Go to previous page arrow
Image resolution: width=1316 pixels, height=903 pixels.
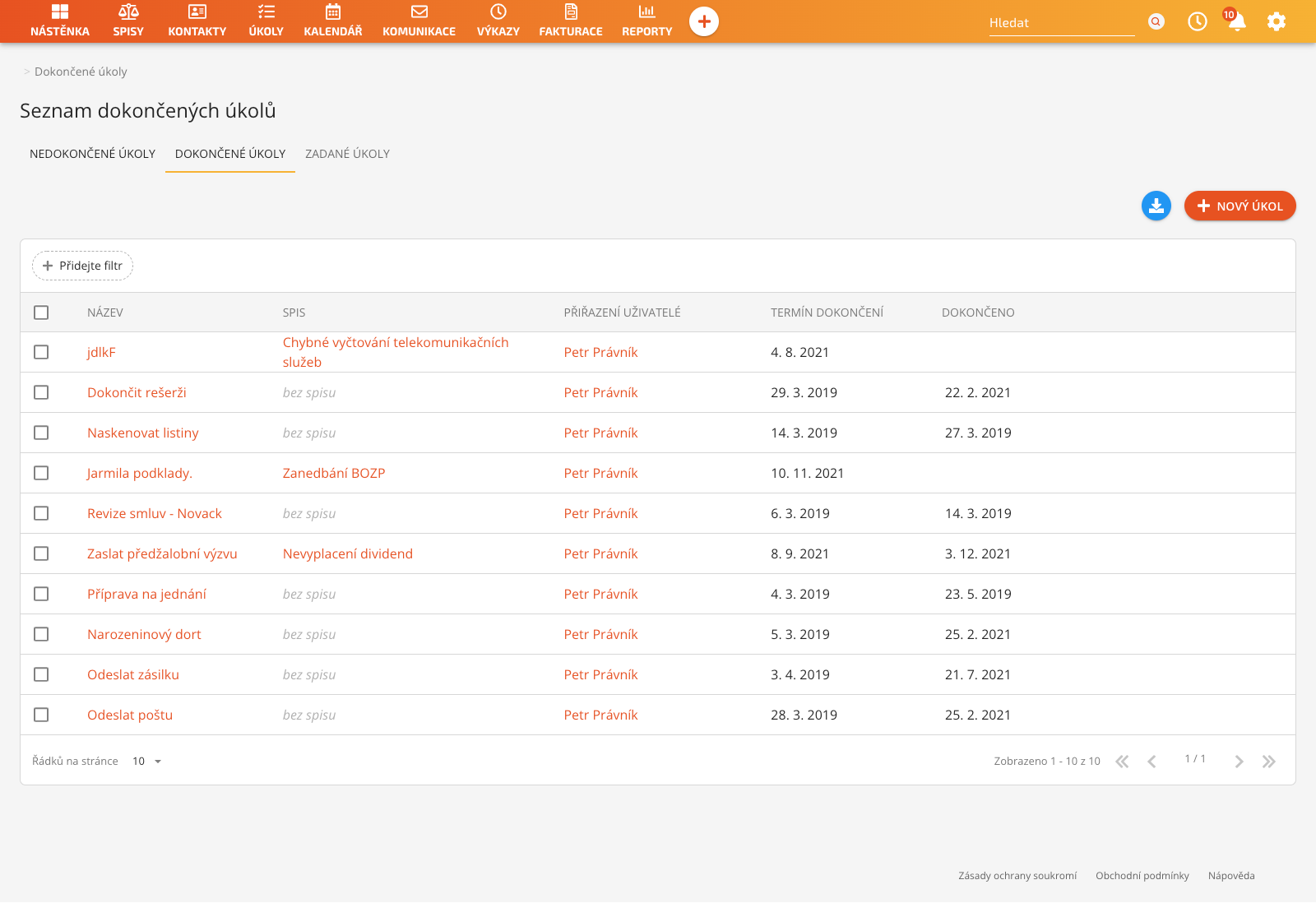[x=1151, y=762]
